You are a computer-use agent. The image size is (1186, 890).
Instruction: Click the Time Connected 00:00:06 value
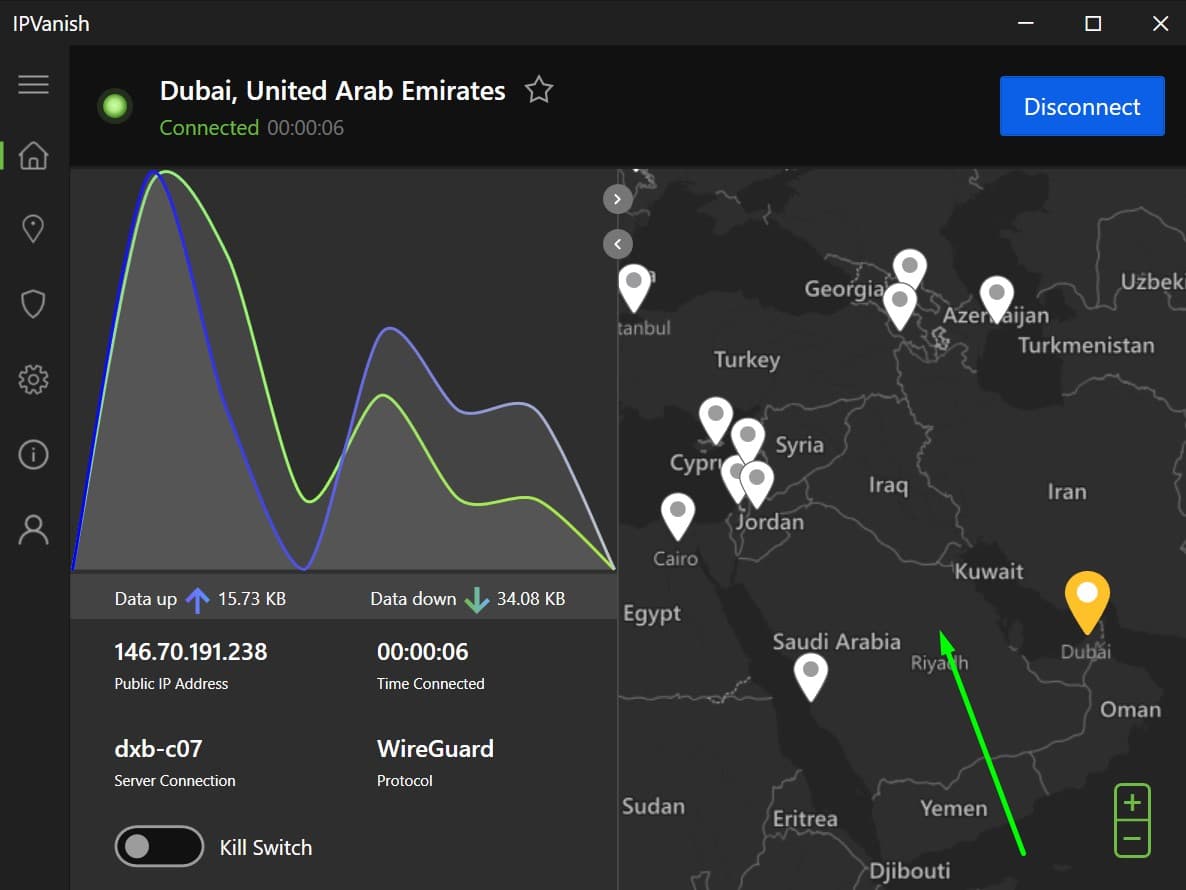(422, 652)
